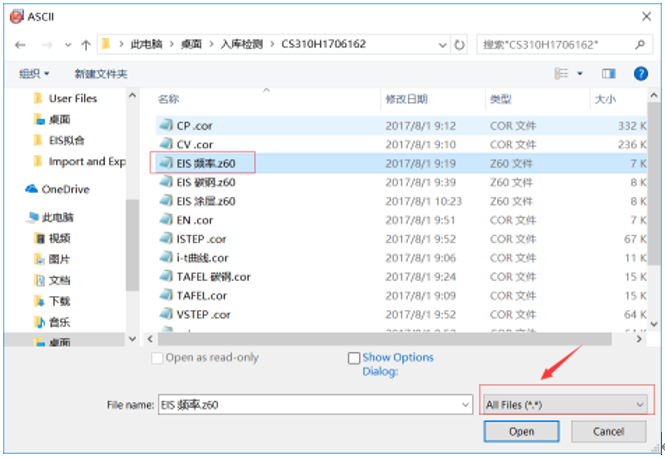
Task: Select file CV .cor
Action: [401, 145]
